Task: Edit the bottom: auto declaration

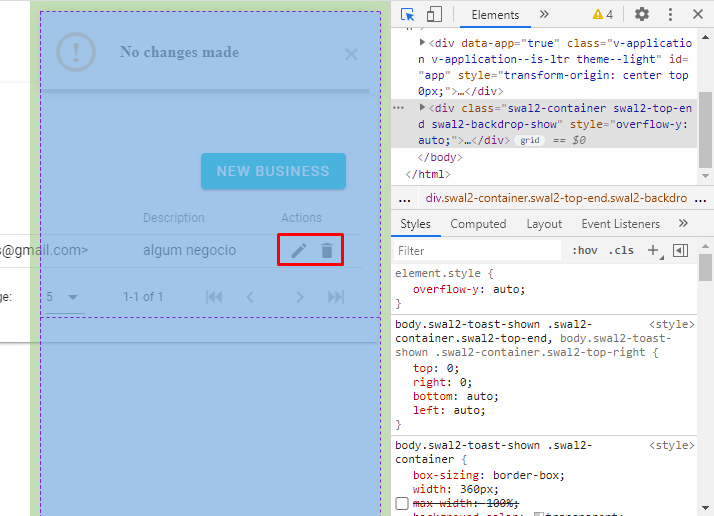Action: pos(455,396)
